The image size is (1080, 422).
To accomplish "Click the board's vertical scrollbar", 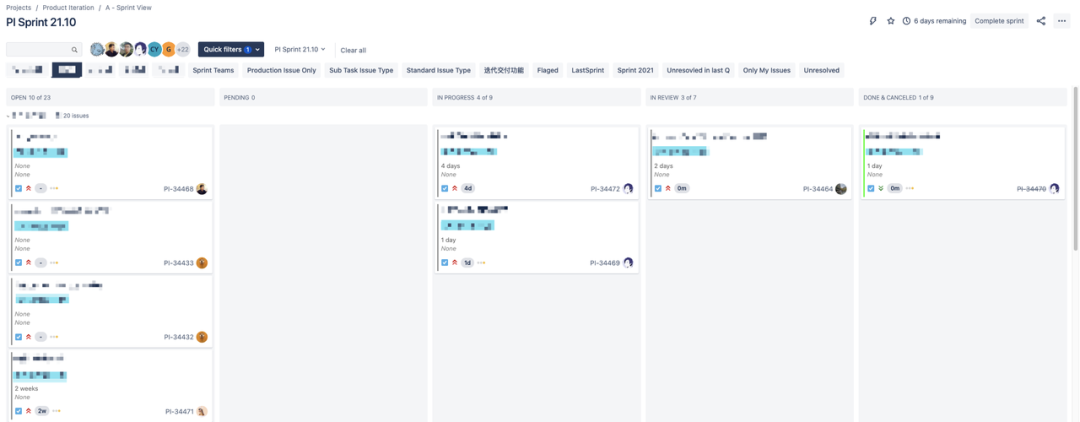I will [1075, 170].
